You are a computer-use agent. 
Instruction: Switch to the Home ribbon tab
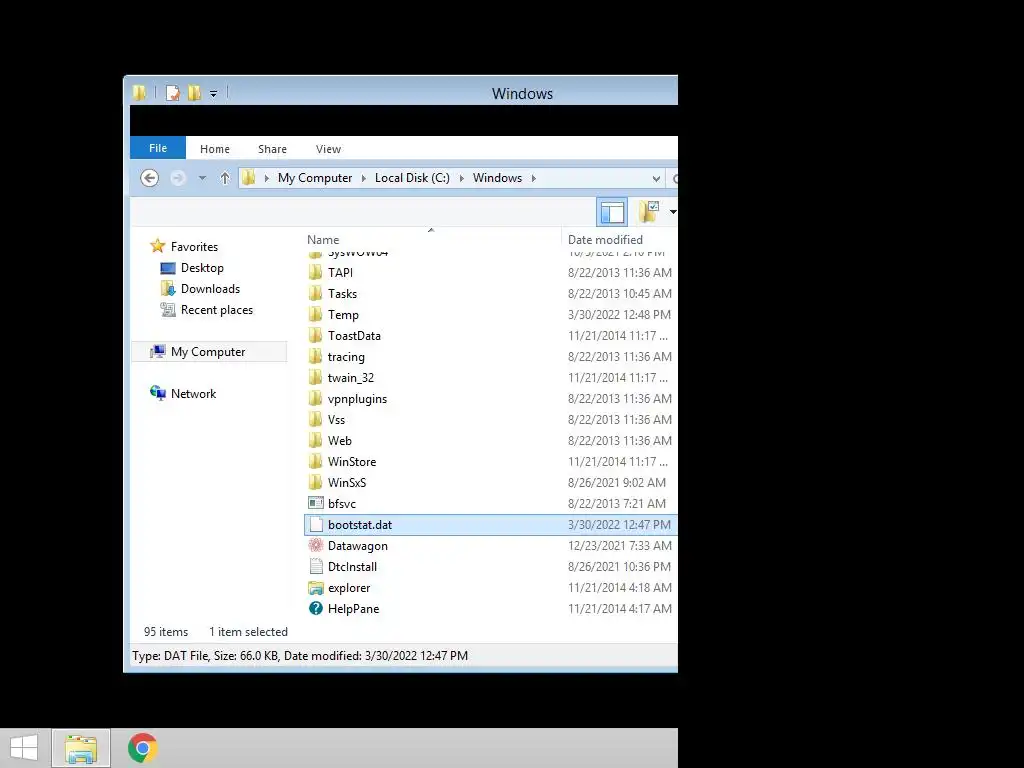[x=215, y=149]
